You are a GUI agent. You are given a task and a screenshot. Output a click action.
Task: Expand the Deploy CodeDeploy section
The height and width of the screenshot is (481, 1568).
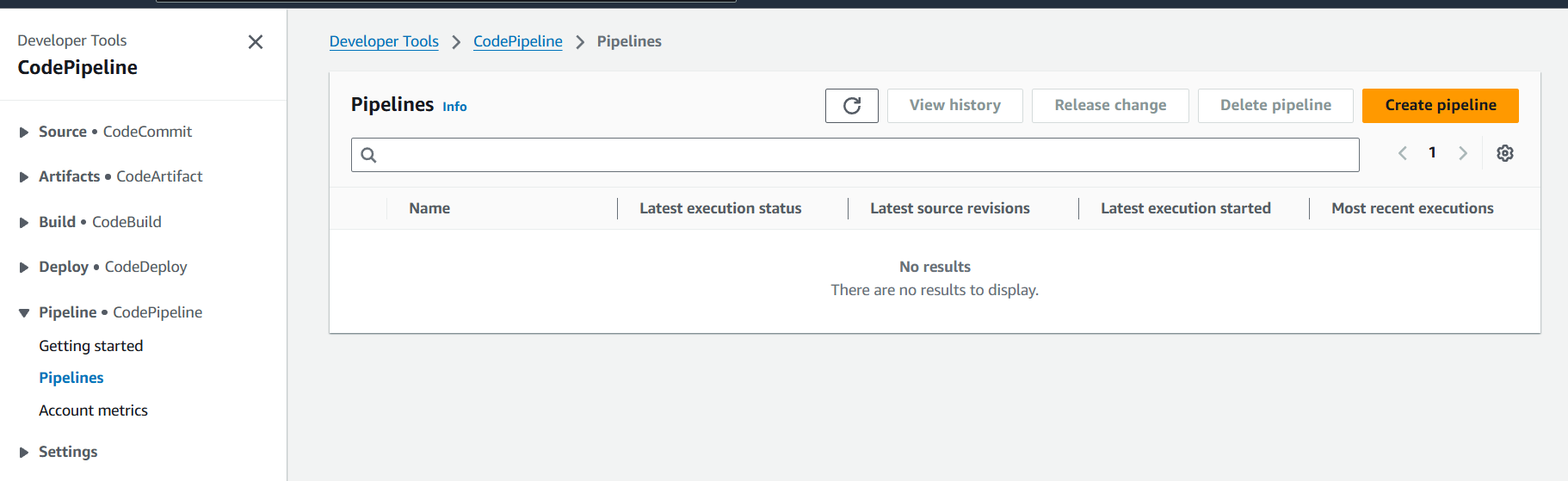pos(24,268)
